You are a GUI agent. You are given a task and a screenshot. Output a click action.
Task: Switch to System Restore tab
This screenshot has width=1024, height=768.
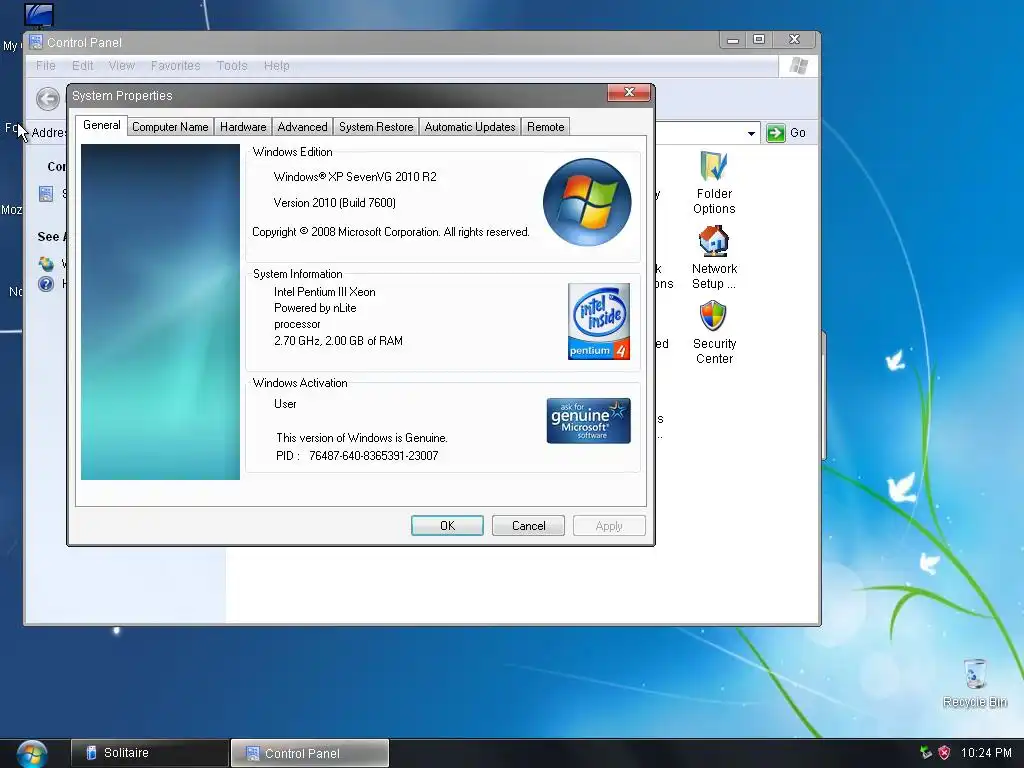(376, 127)
